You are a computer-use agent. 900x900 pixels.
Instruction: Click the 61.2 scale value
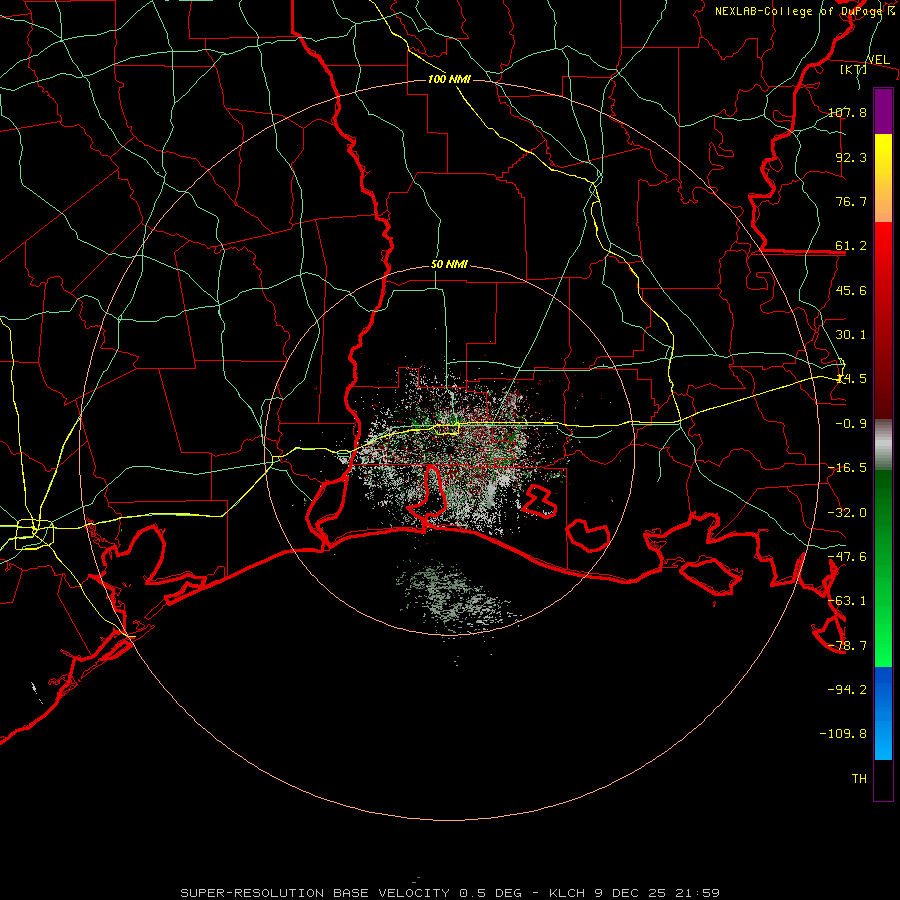[851, 246]
